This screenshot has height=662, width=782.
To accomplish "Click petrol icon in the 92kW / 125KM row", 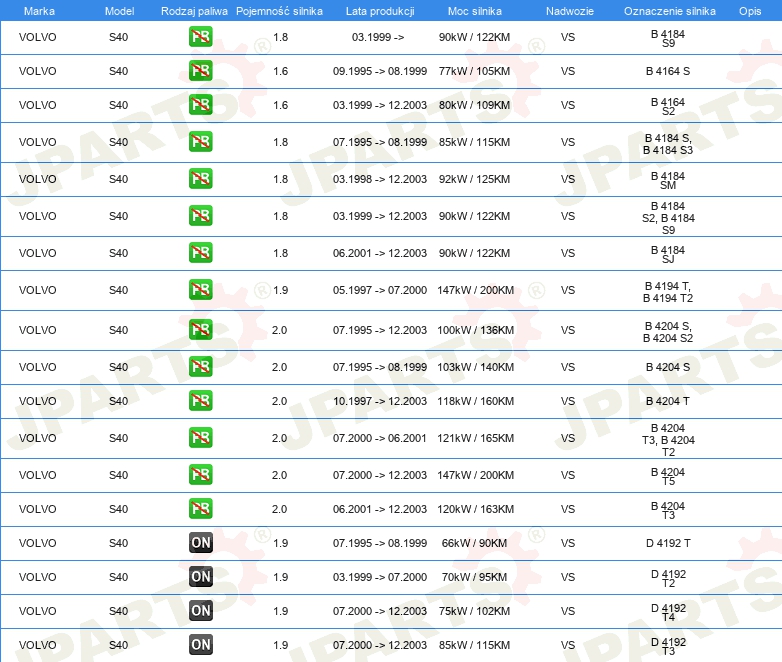I will 200,179.
